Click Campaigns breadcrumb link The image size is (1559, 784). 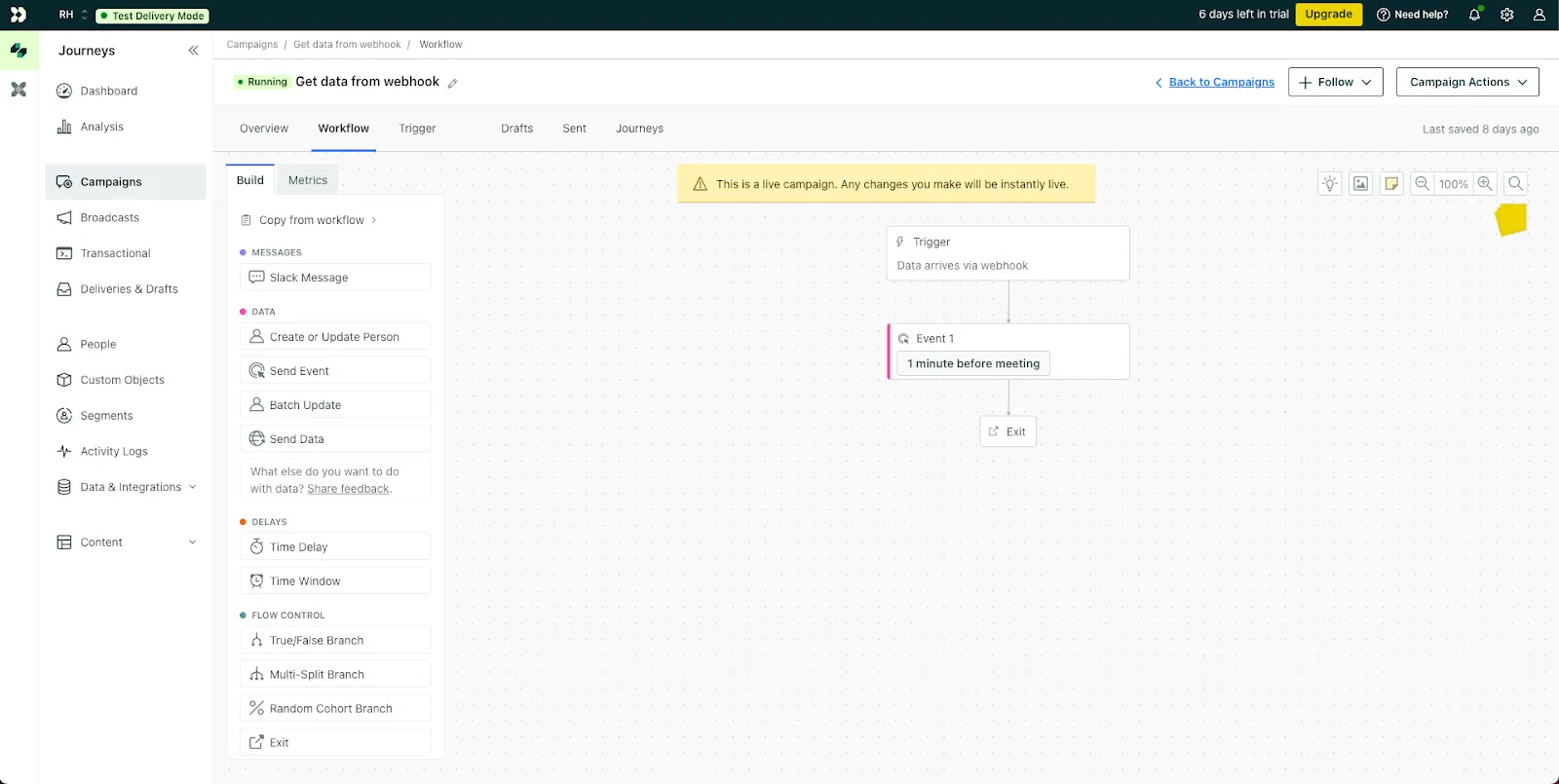pyautogui.click(x=251, y=45)
